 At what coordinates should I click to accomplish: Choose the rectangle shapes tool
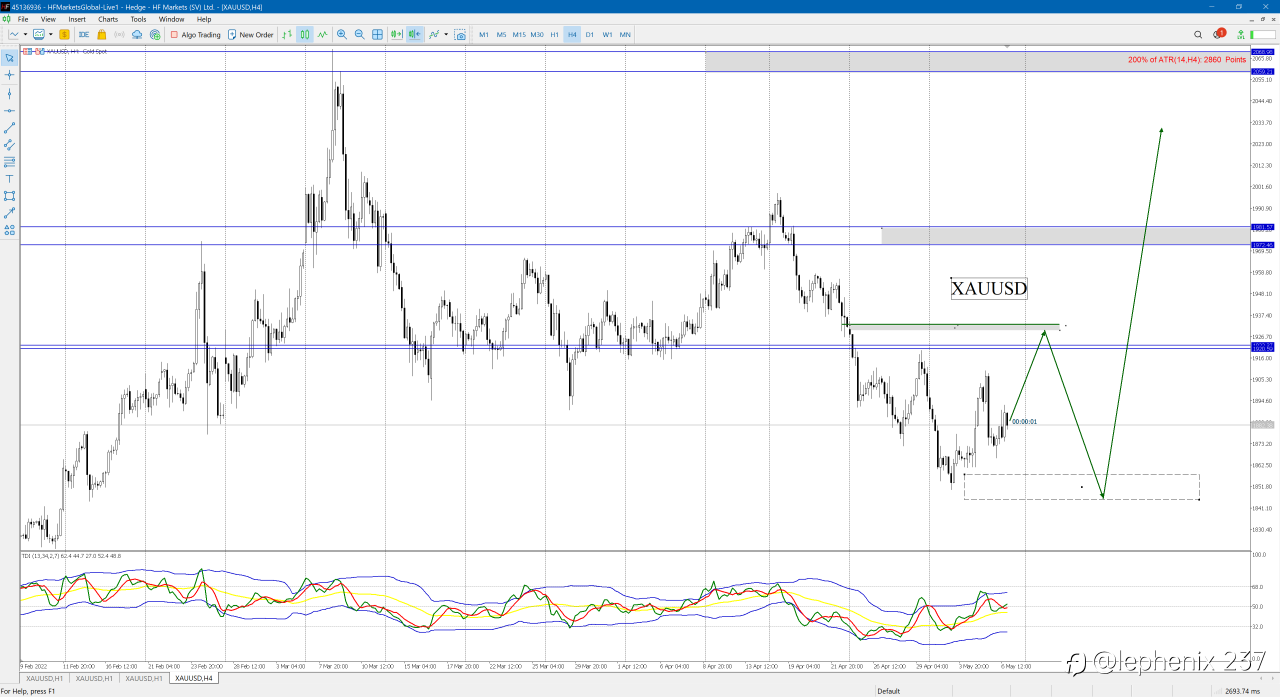9,196
